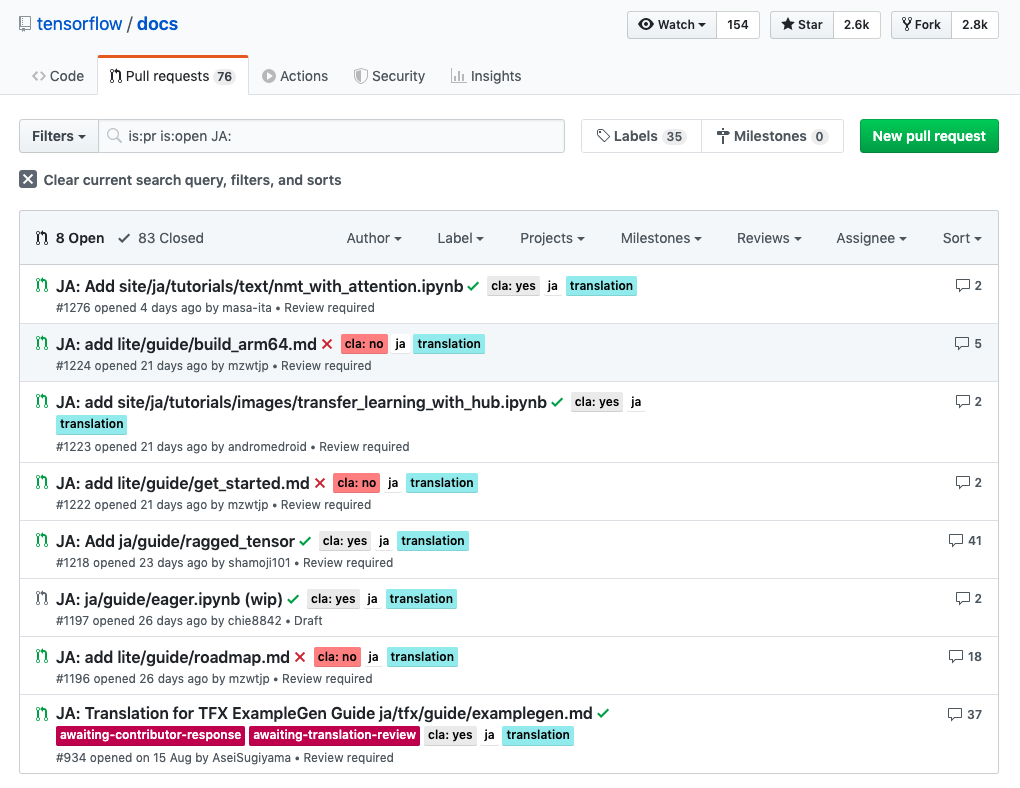
Task: Open the Sort dropdown
Action: pyautogui.click(x=962, y=238)
